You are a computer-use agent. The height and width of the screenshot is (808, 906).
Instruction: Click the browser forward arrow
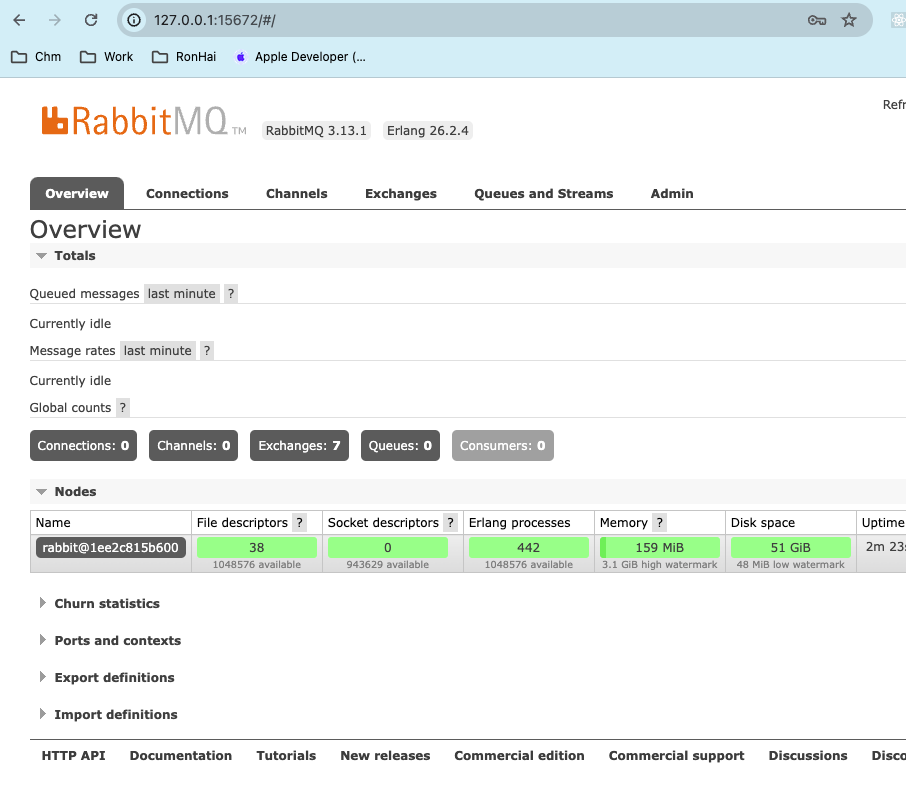[55, 20]
